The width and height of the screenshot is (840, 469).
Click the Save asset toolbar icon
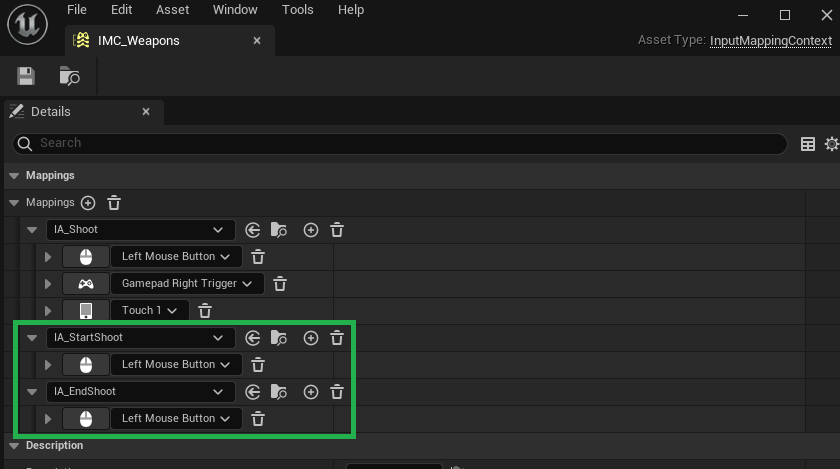click(x=26, y=76)
